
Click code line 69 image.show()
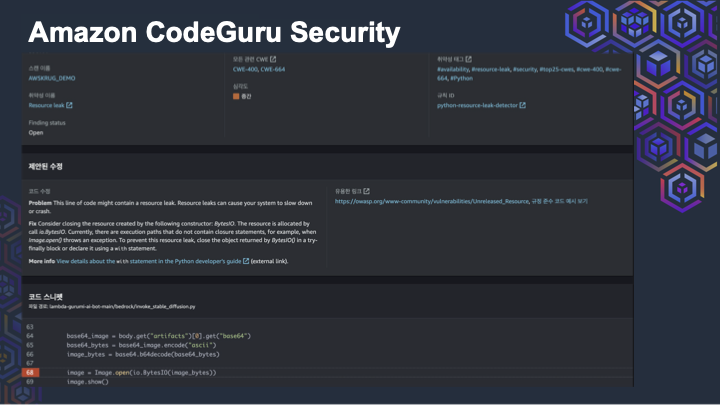click(87, 382)
